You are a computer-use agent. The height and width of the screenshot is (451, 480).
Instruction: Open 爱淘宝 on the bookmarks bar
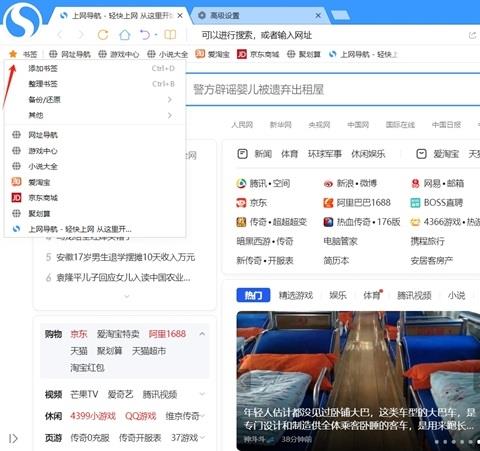[x=212, y=54]
